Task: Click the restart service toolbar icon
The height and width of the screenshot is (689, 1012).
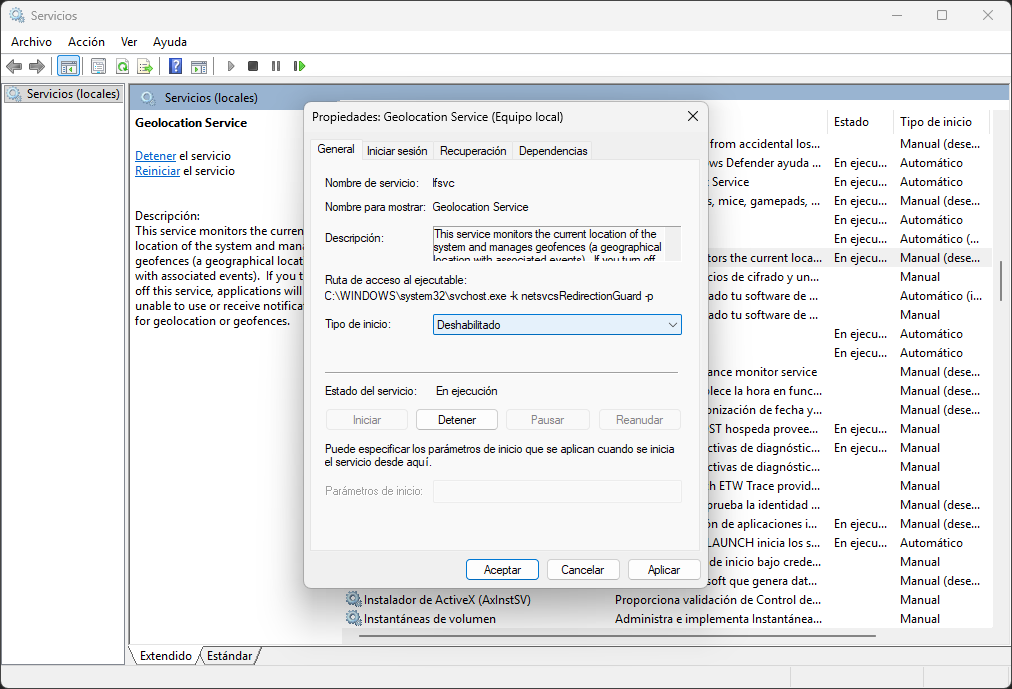Action: point(299,66)
